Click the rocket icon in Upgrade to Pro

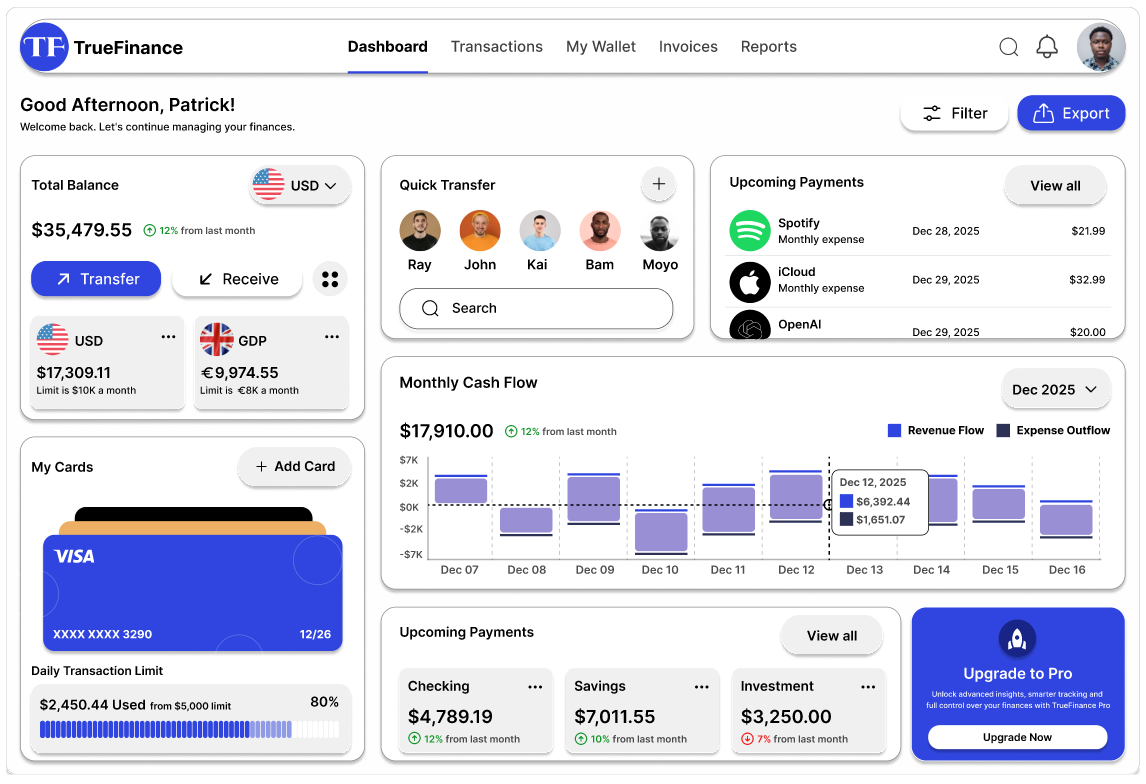click(1017, 639)
